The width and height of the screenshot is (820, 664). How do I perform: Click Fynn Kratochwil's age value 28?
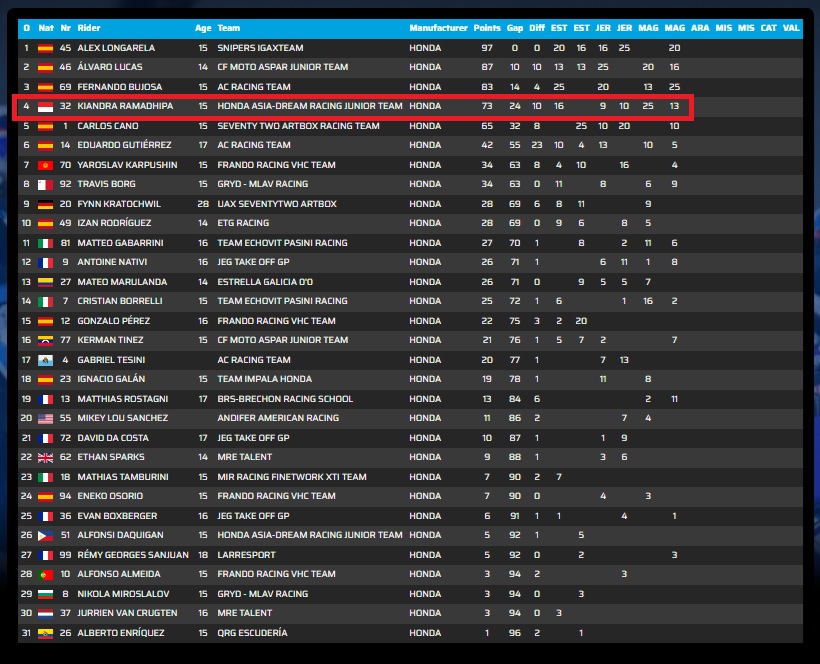pos(203,204)
